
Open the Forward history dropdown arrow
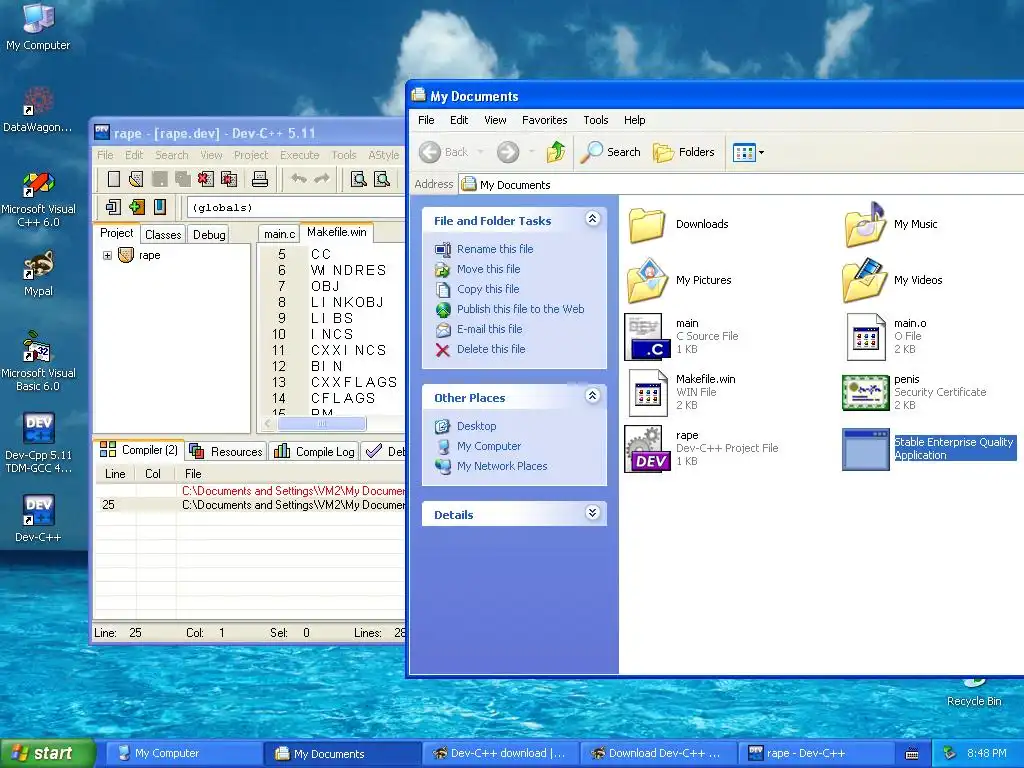[532, 152]
